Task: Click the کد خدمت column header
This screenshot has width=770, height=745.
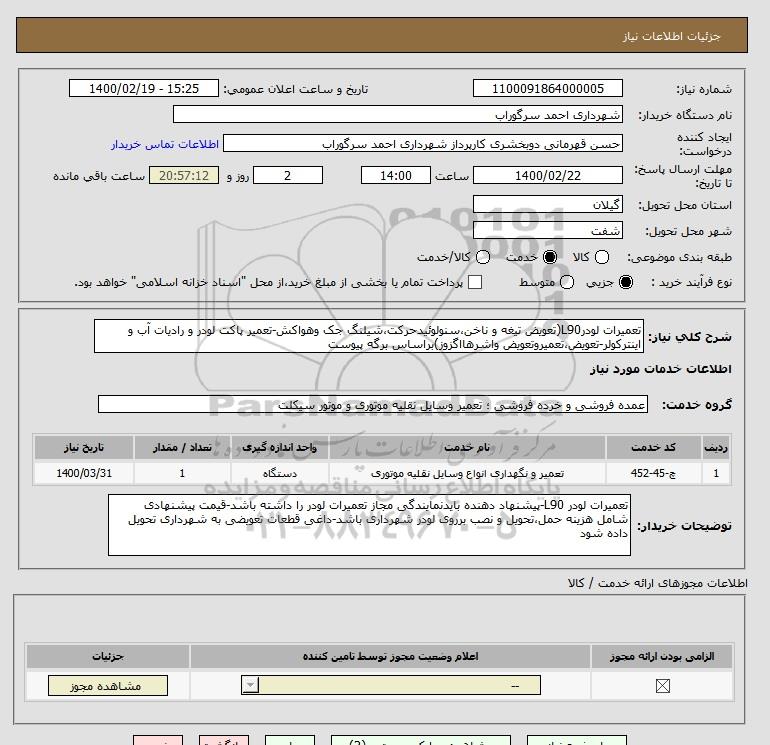Action: pos(653,447)
